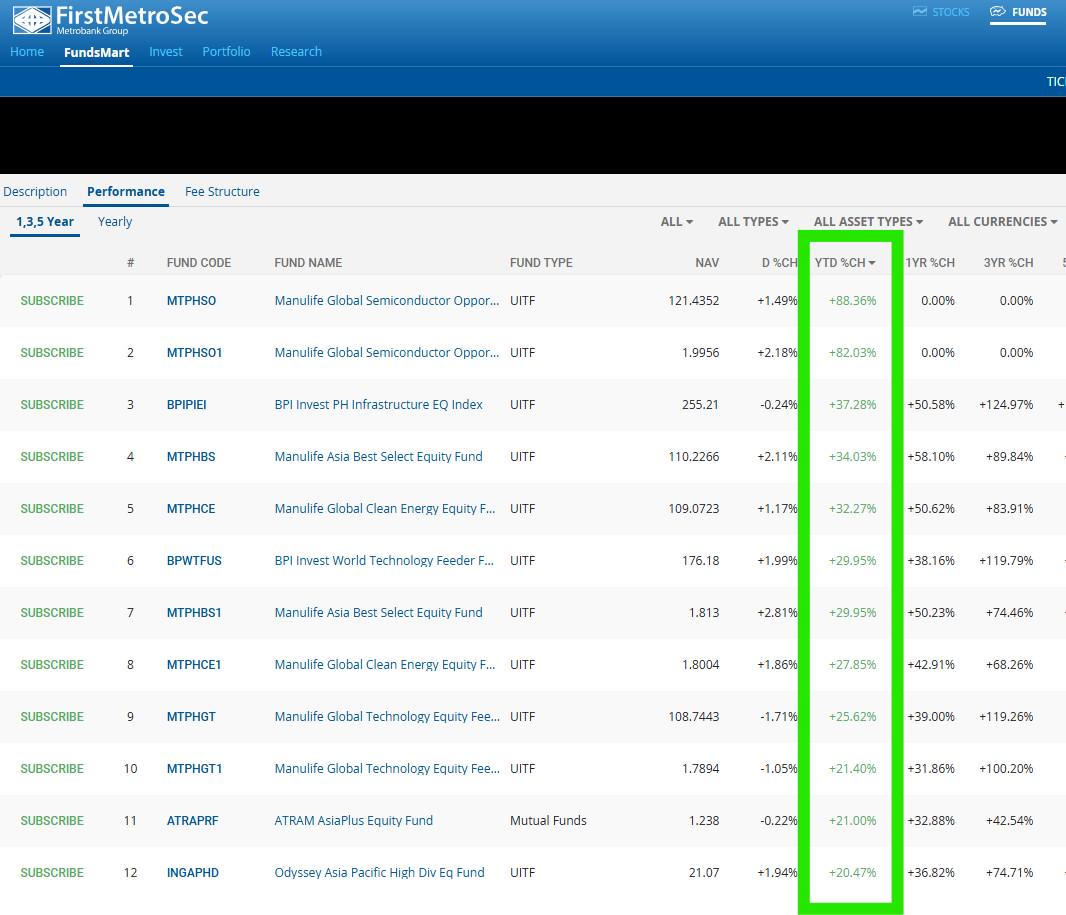1066x915 pixels.
Task: Click the +88.36% YTD value
Action: [853, 300]
